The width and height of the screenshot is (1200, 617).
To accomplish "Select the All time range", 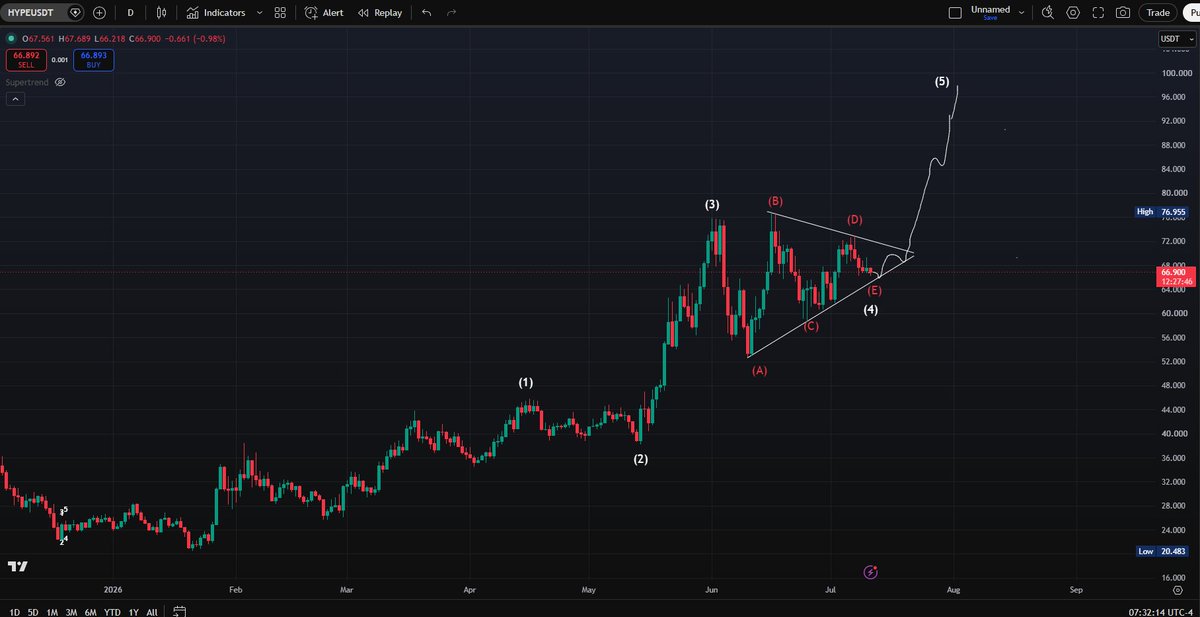I will [152, 611].
